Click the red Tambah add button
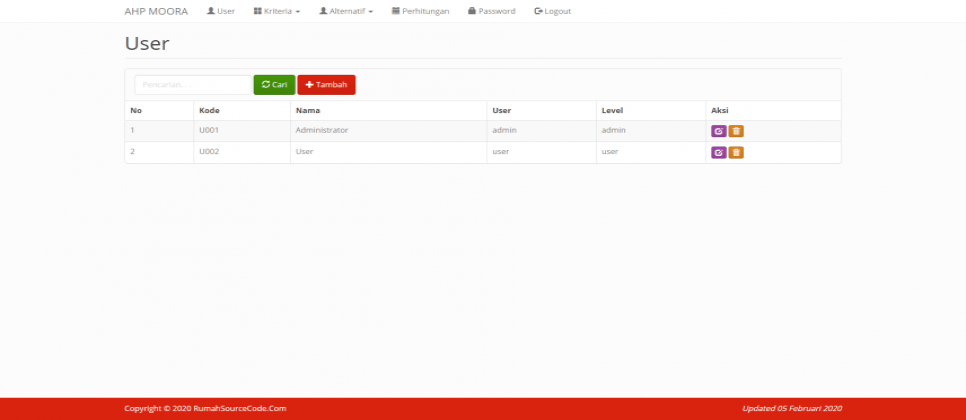The image size is (966, 420). pos(327,85)
